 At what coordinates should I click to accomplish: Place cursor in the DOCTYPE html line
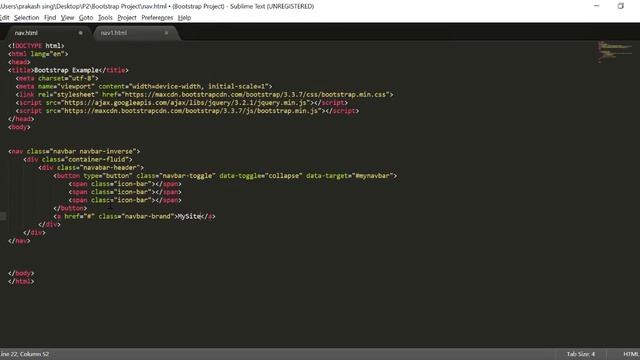point(36,46)
